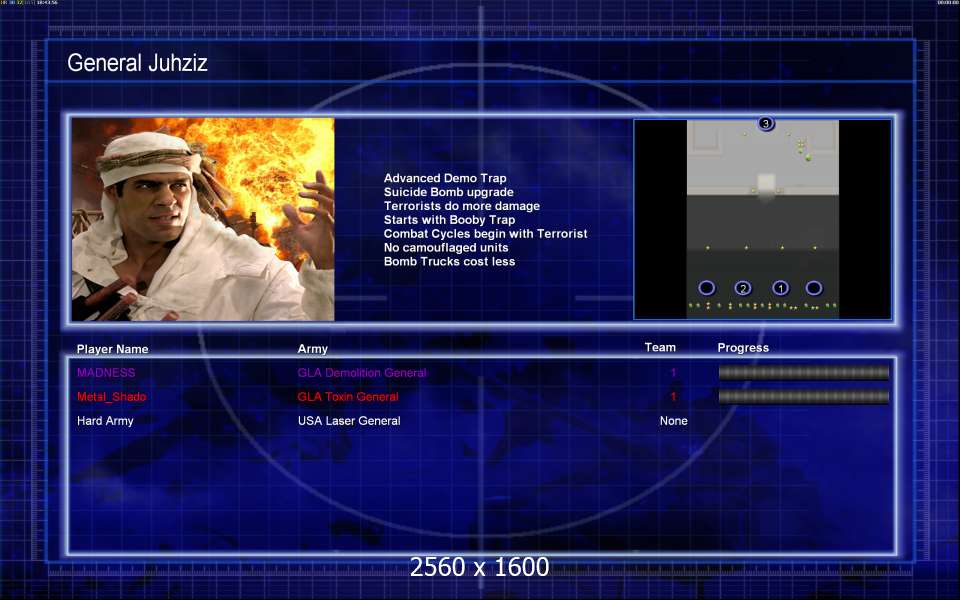
Task: Click Metal_Shado loading progress bar
Action: (803, 397)
